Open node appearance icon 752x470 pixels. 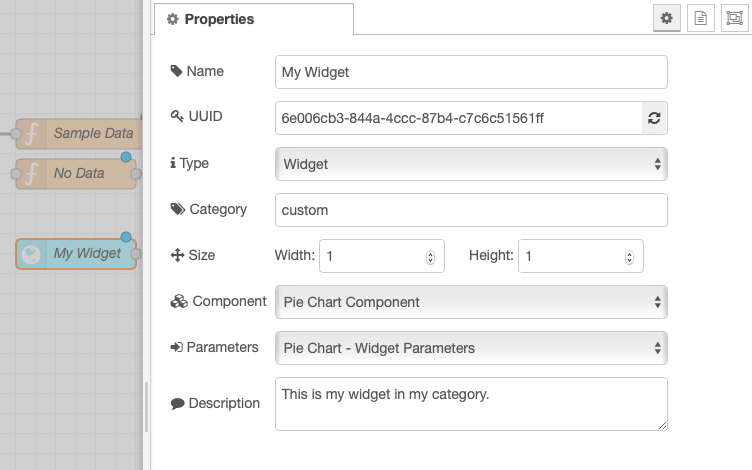(x=735, y=18)
